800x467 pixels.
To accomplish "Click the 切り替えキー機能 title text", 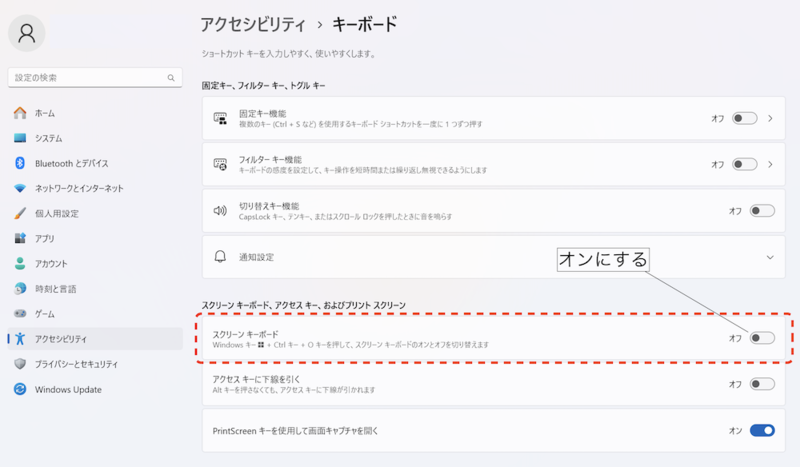I will (269, 206).
